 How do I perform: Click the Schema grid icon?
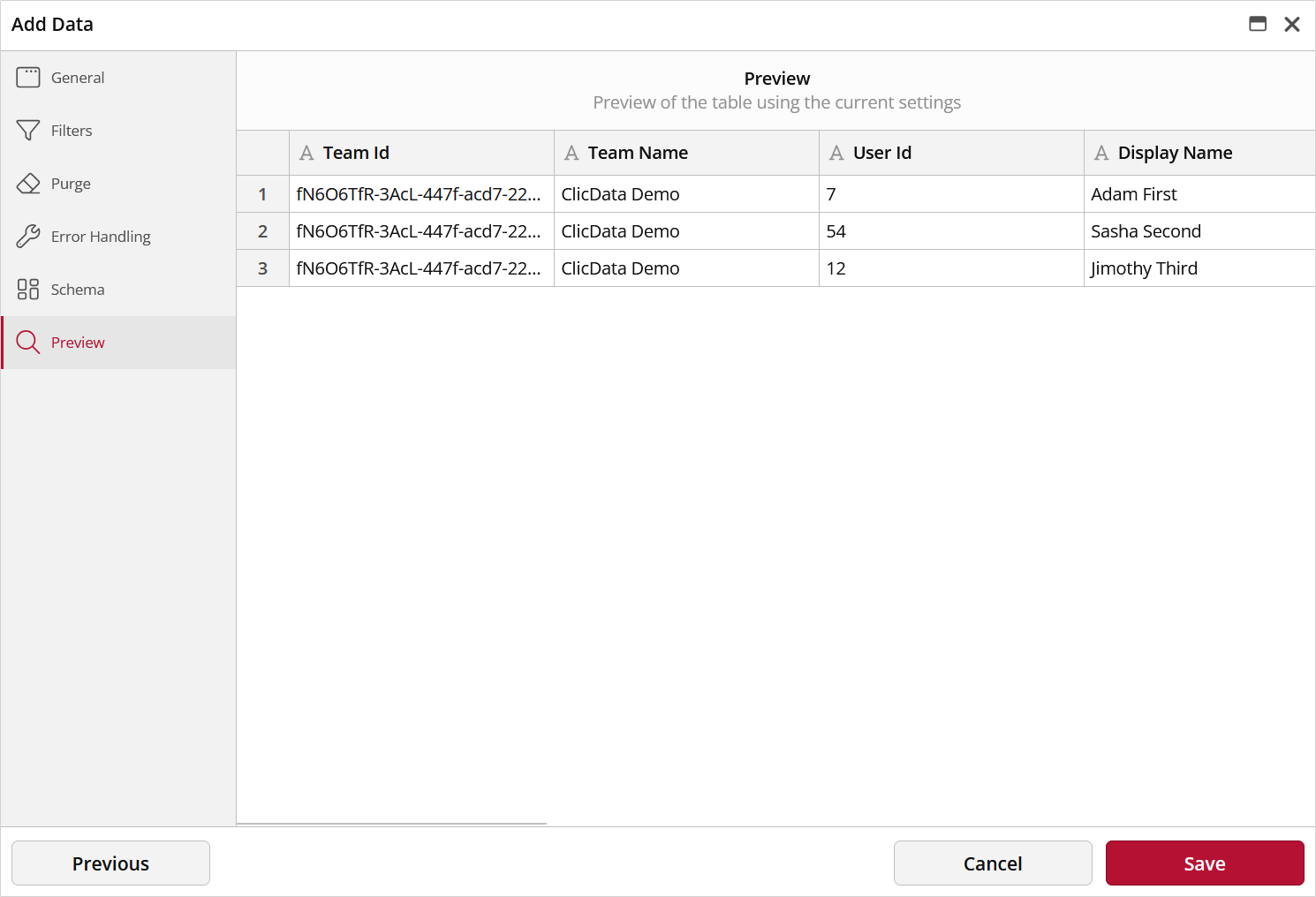(x=28, y=290)
